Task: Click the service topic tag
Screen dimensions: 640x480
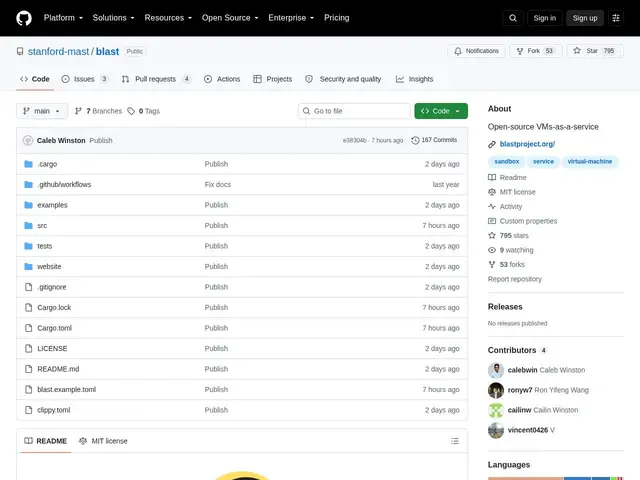Action: click(x=543, y=162)
